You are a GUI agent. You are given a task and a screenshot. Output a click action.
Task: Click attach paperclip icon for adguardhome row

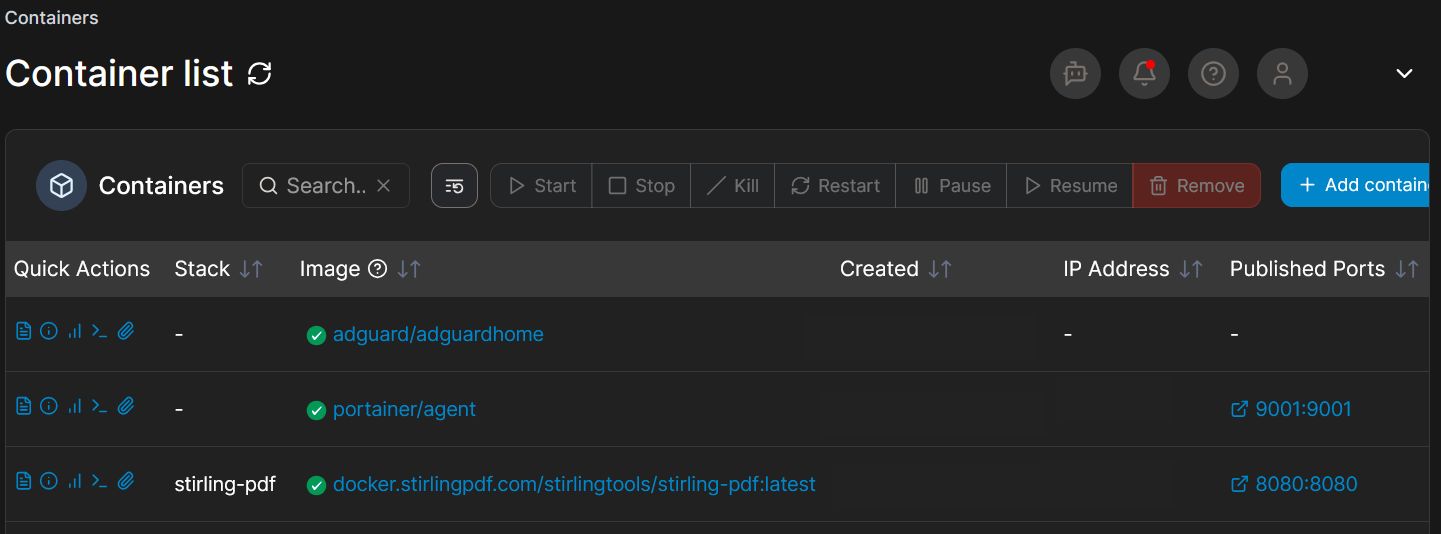click(x=125, y=331)
